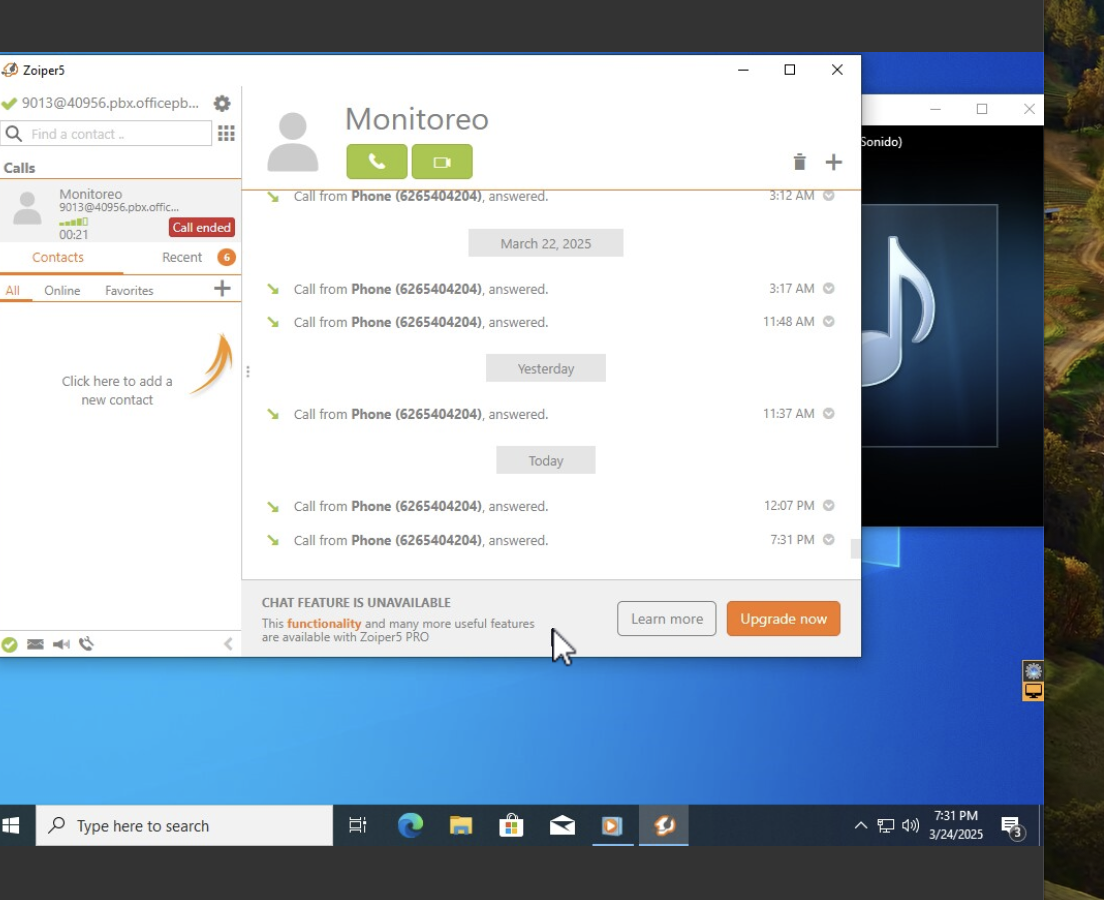Expand options for 3:12 AM call
The image size is (1104, 900).
coord(829,195)
